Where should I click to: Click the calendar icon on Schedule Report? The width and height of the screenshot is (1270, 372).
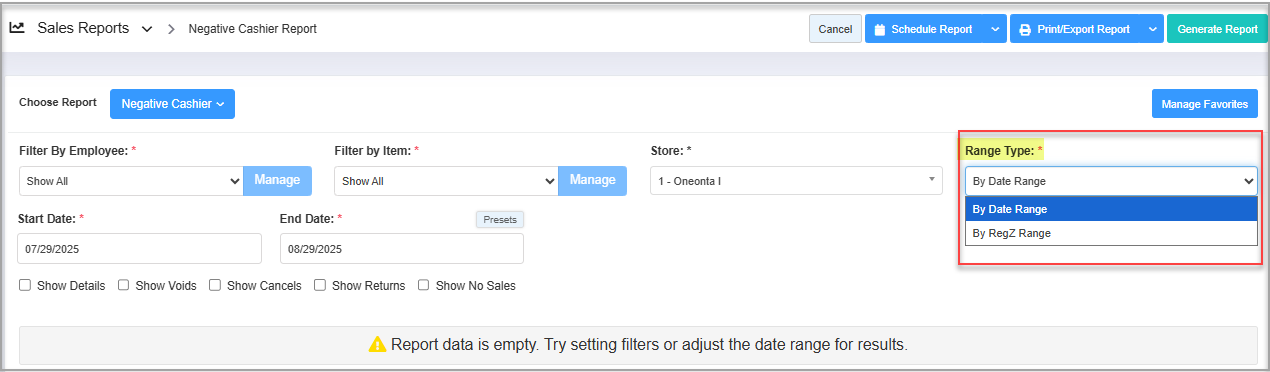pos(880,30)
